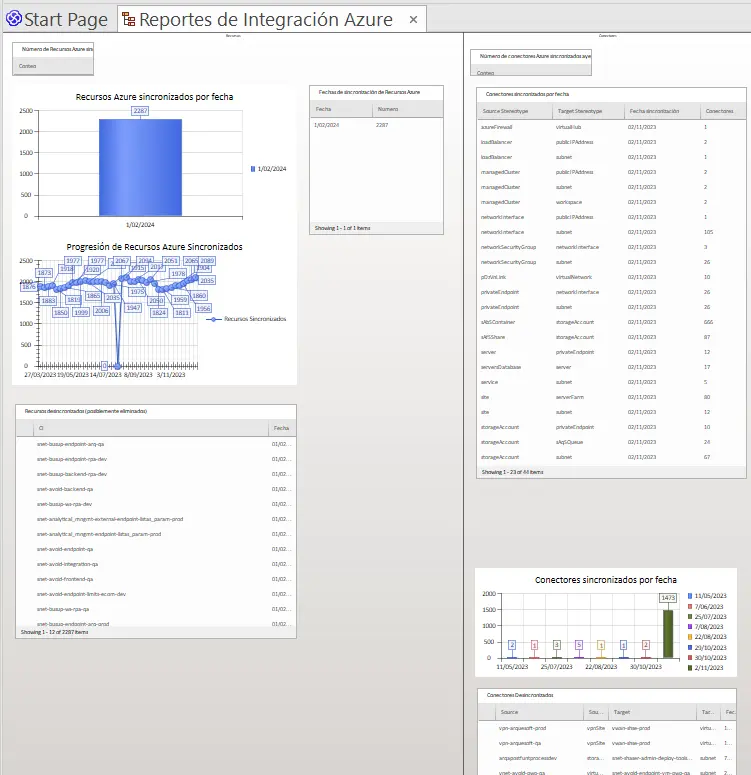Click the 11/05/2023 legend entry
Screen dimensions: 751x775
[x=707, y=596]
